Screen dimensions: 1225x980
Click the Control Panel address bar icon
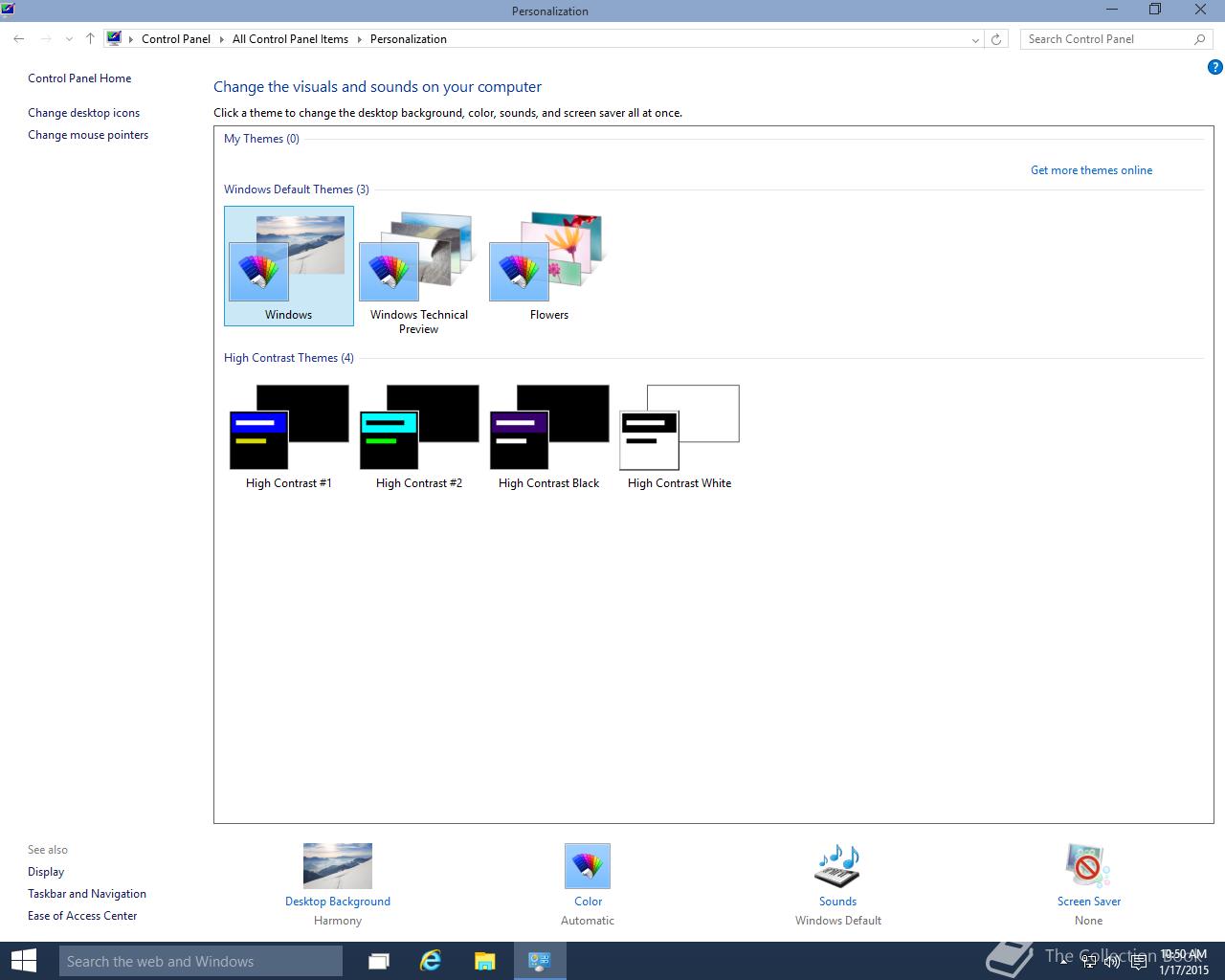pos(115,39)
